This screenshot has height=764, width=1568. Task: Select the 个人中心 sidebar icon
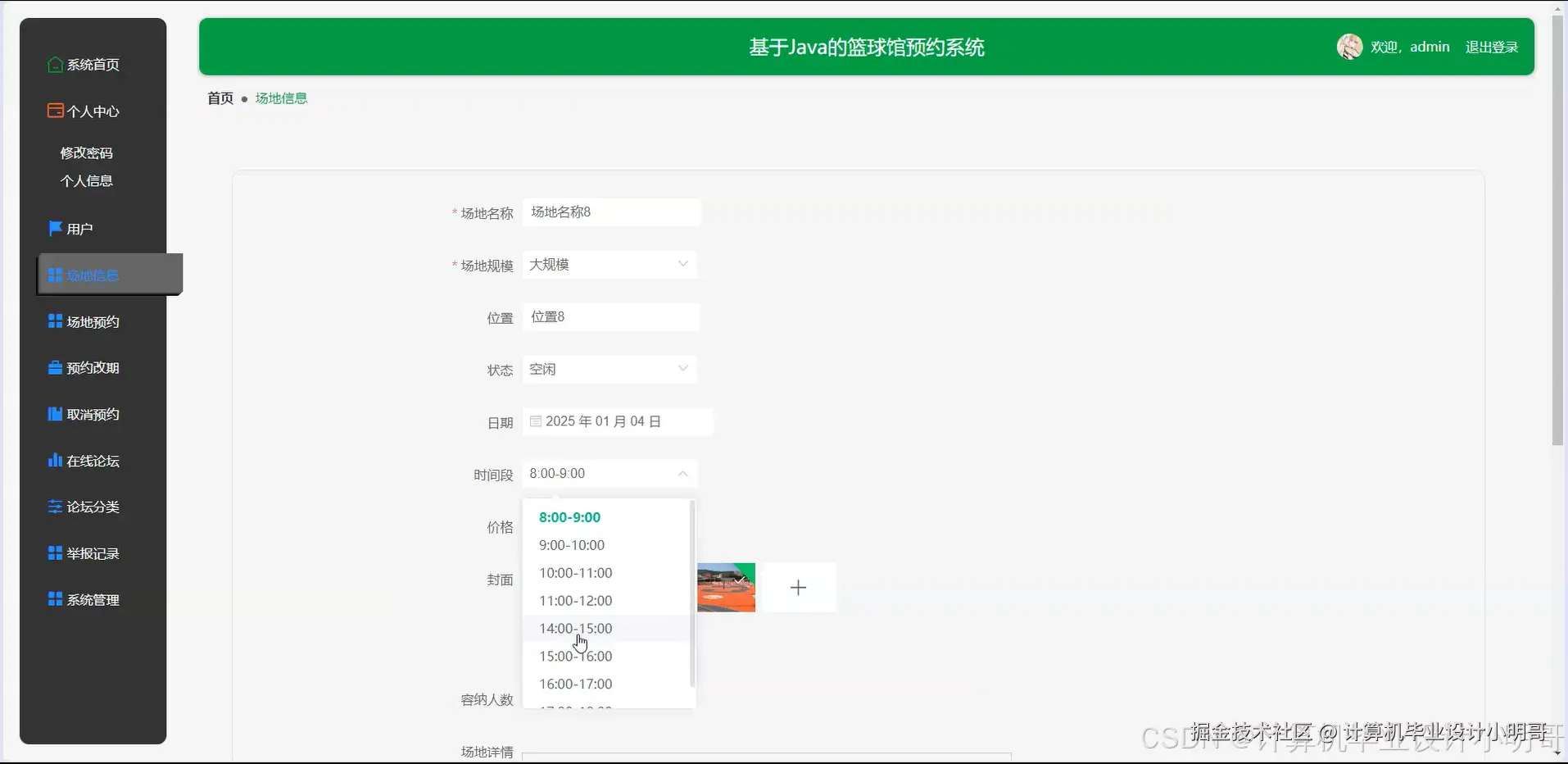(x=83, y=111)
